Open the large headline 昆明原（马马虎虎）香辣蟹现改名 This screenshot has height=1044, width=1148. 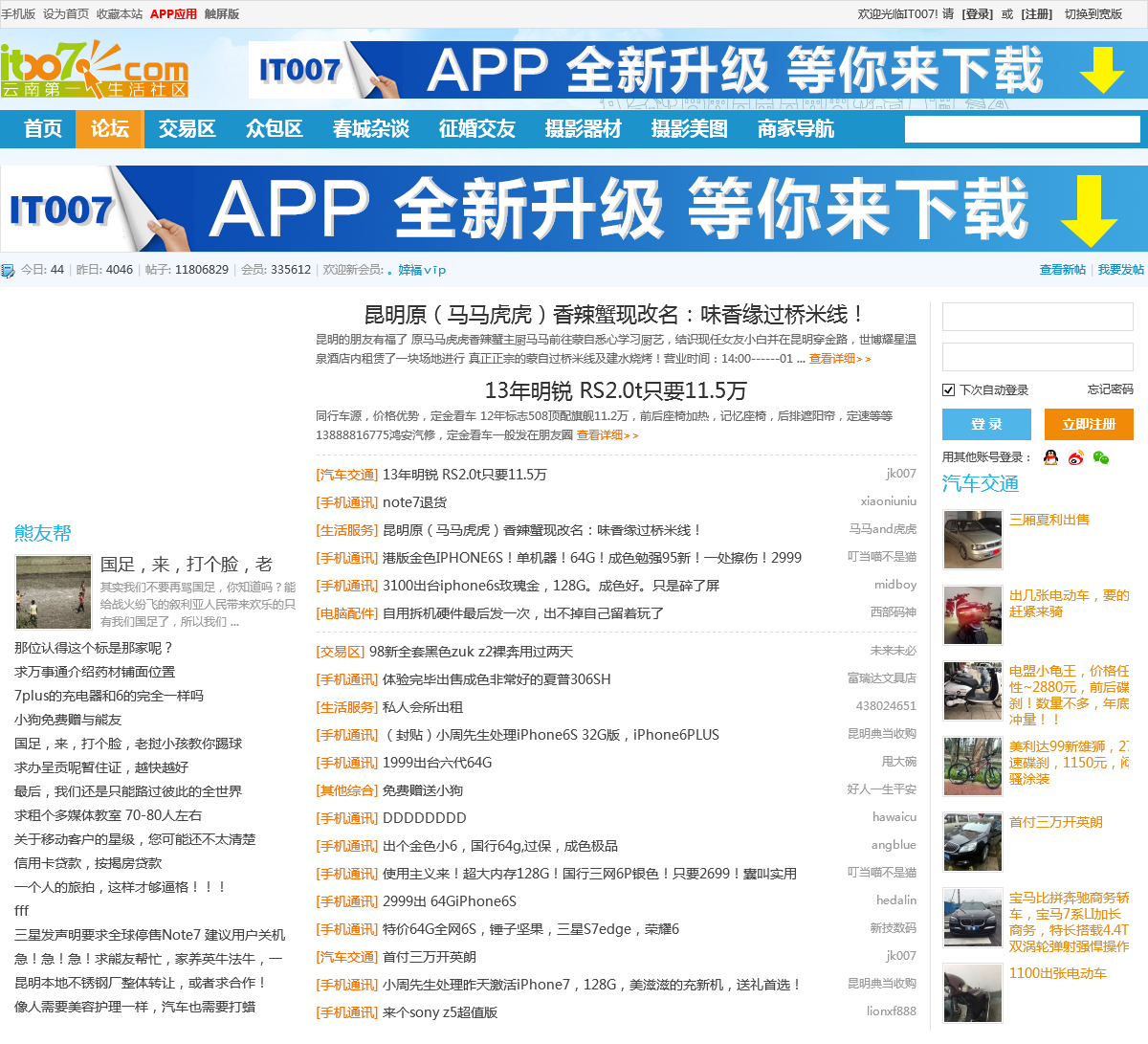[x=616, y=314]
